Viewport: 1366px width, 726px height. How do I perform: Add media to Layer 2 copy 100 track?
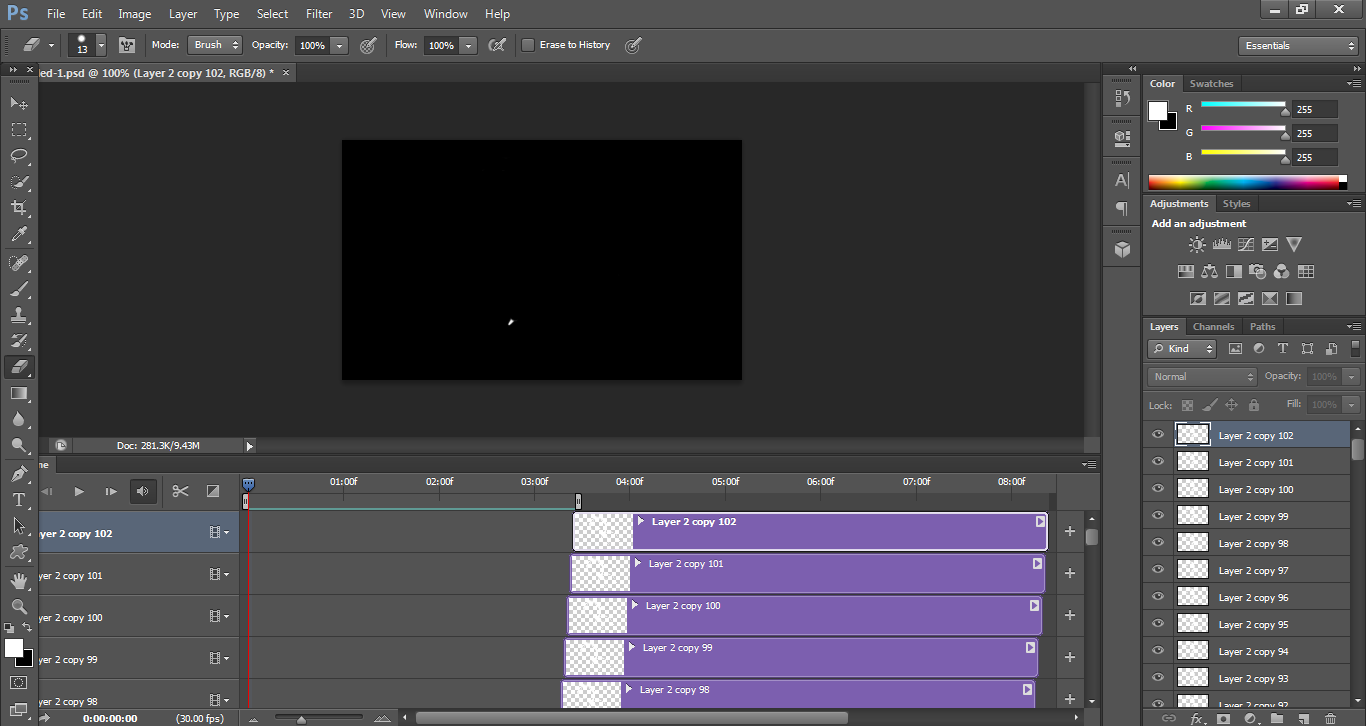coord(1069,616)
